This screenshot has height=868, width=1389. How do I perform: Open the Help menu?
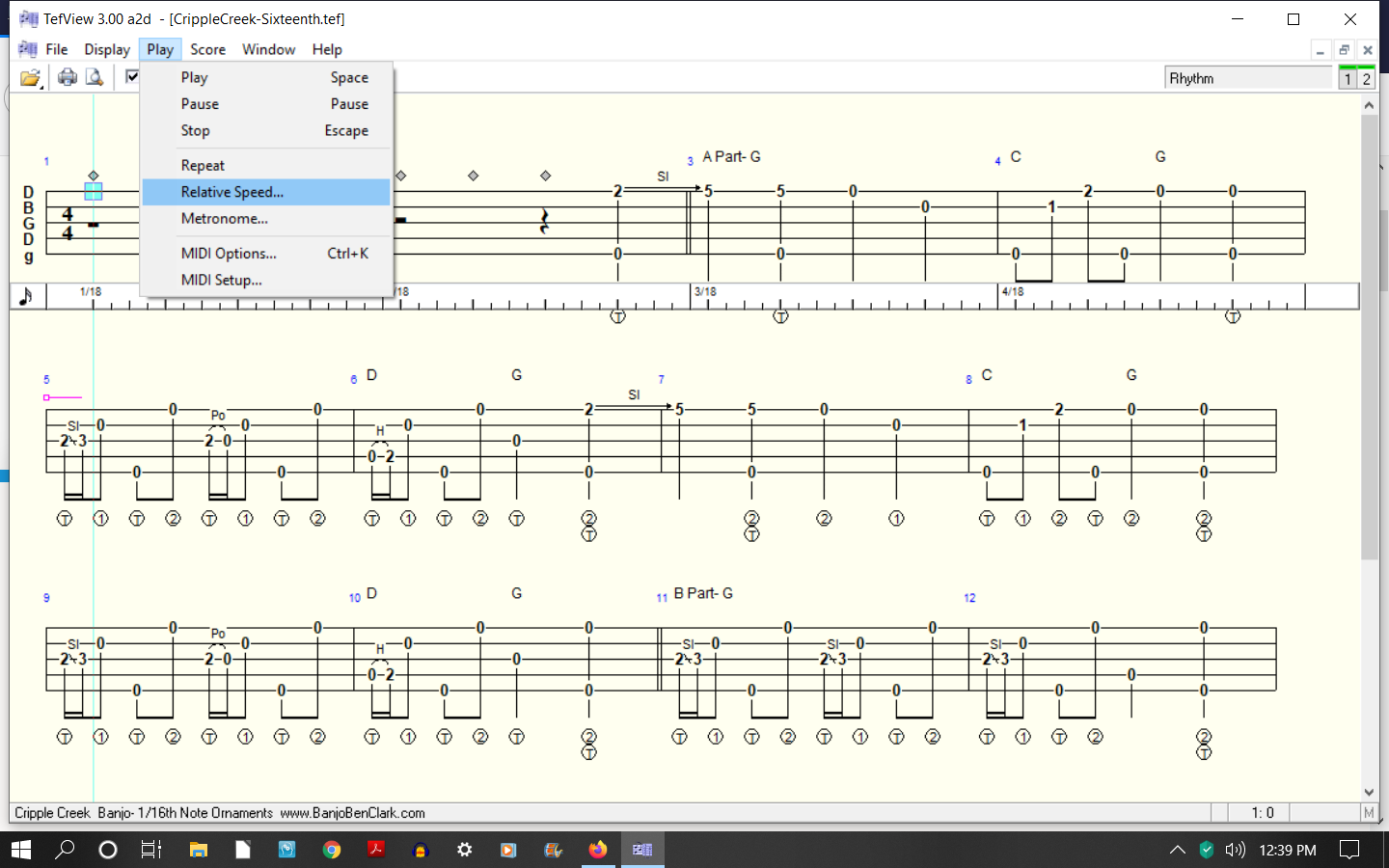(x=327, y=49)
